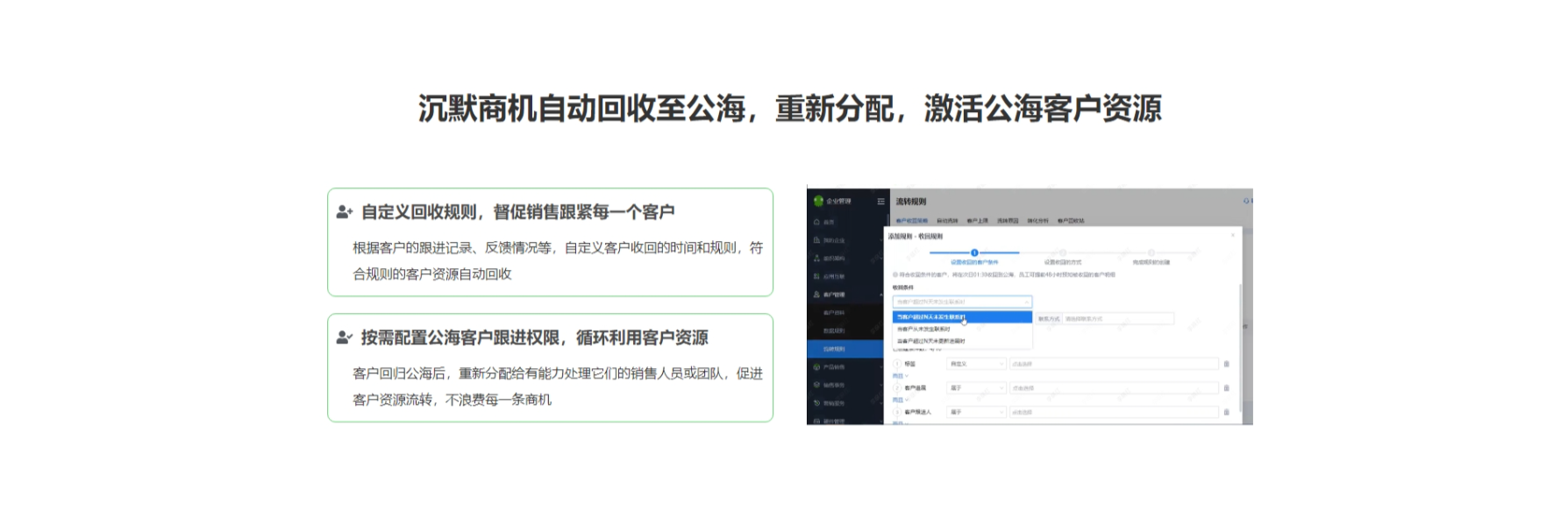Choose 当客户超过N天未发生联系时 option

[931, 317]
